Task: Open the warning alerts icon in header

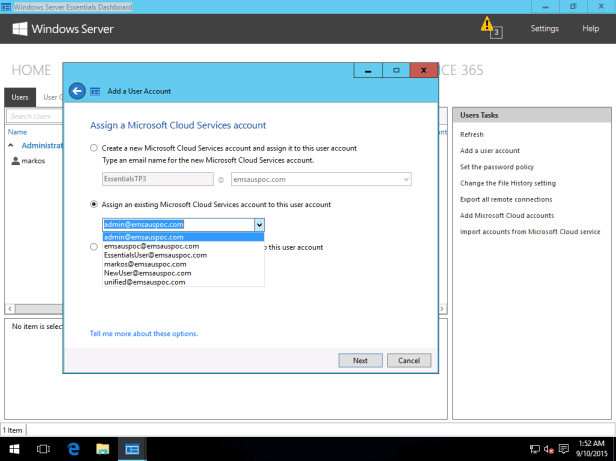Action: 487,24
